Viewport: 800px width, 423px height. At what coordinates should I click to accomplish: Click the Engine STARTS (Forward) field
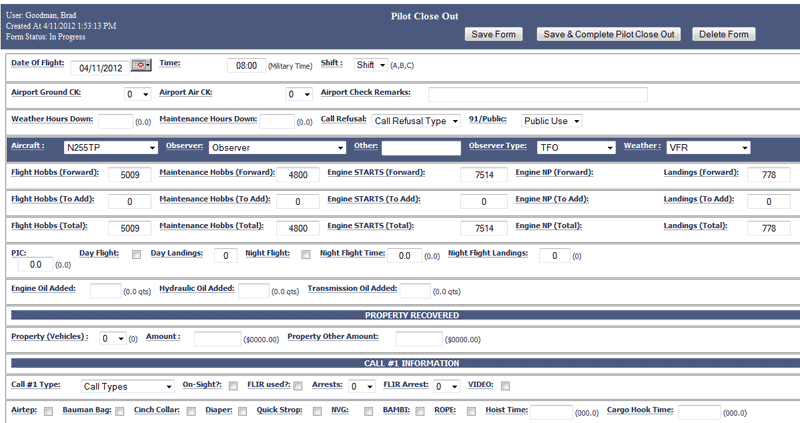484,175
